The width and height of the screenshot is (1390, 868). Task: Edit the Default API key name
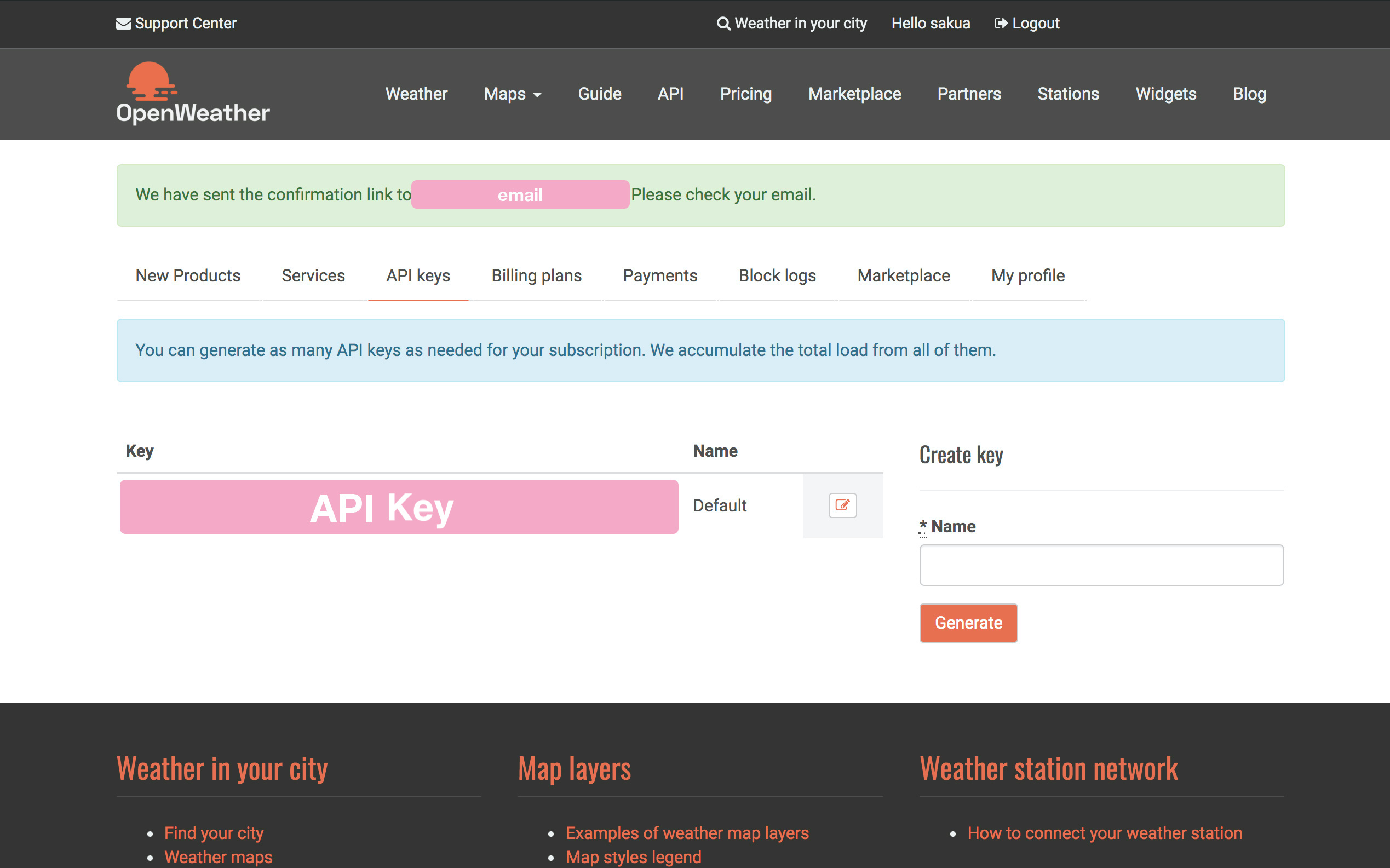click(x=842, y=505)
